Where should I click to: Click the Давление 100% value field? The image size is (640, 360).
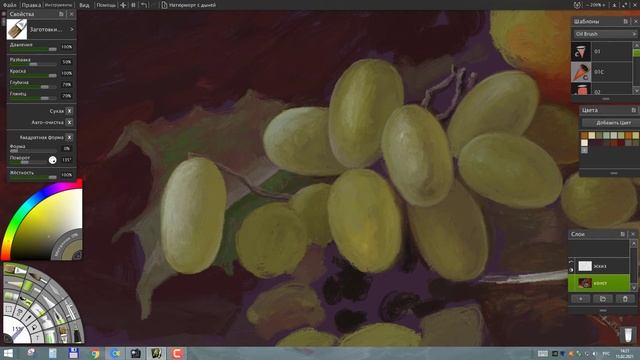click(x=67, y=47)
